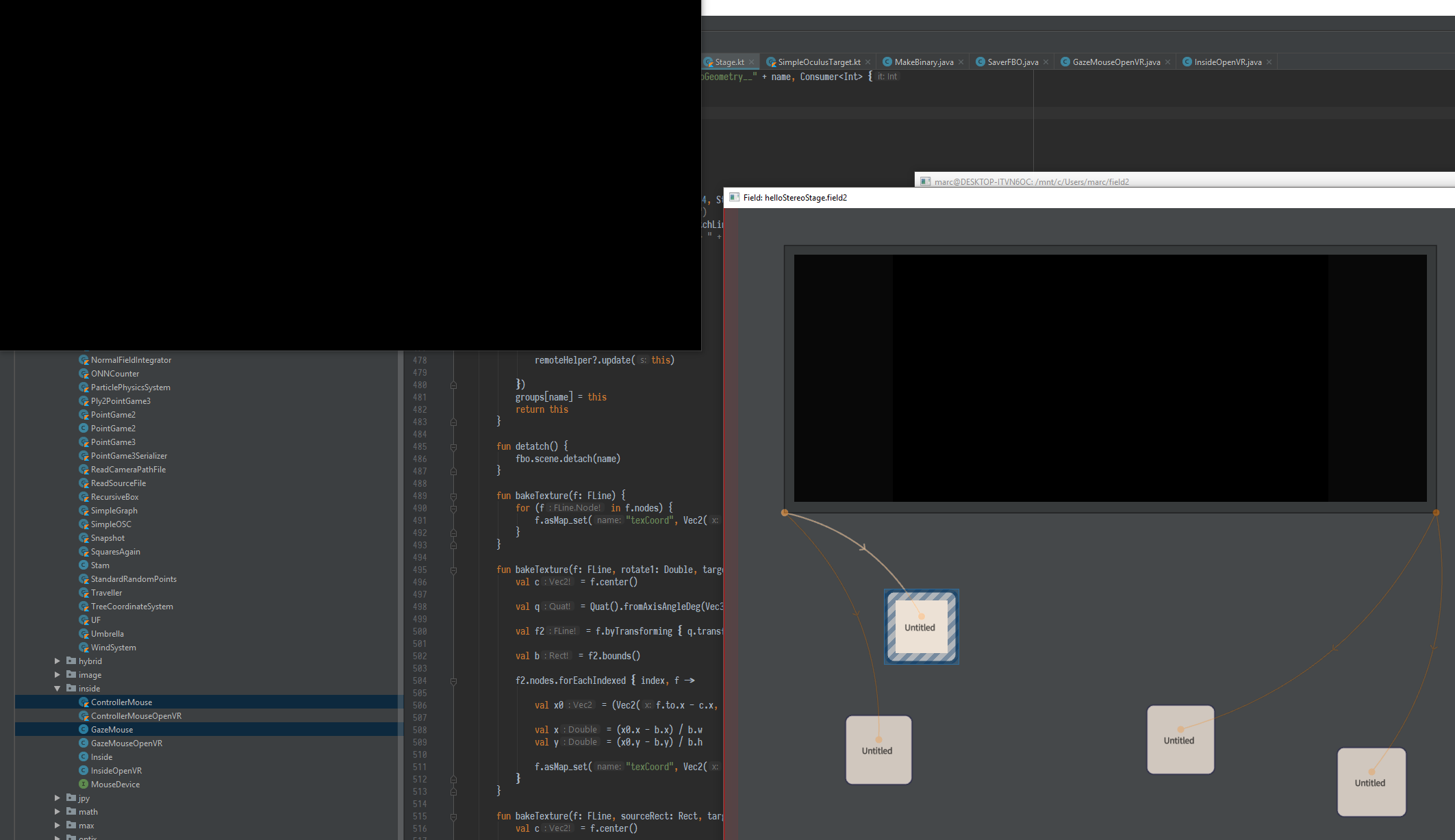The image size is (1455, 840).
Task: Select the striped highlighted Untitled box in Field
Action: (x=922, y=626)
